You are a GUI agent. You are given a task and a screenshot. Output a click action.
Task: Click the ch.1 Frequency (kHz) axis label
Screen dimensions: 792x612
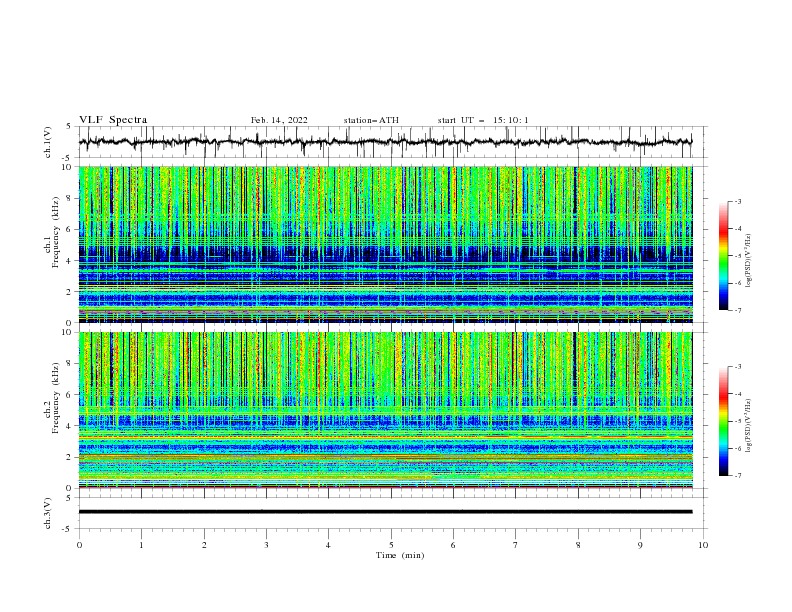(x=52, y=232)
